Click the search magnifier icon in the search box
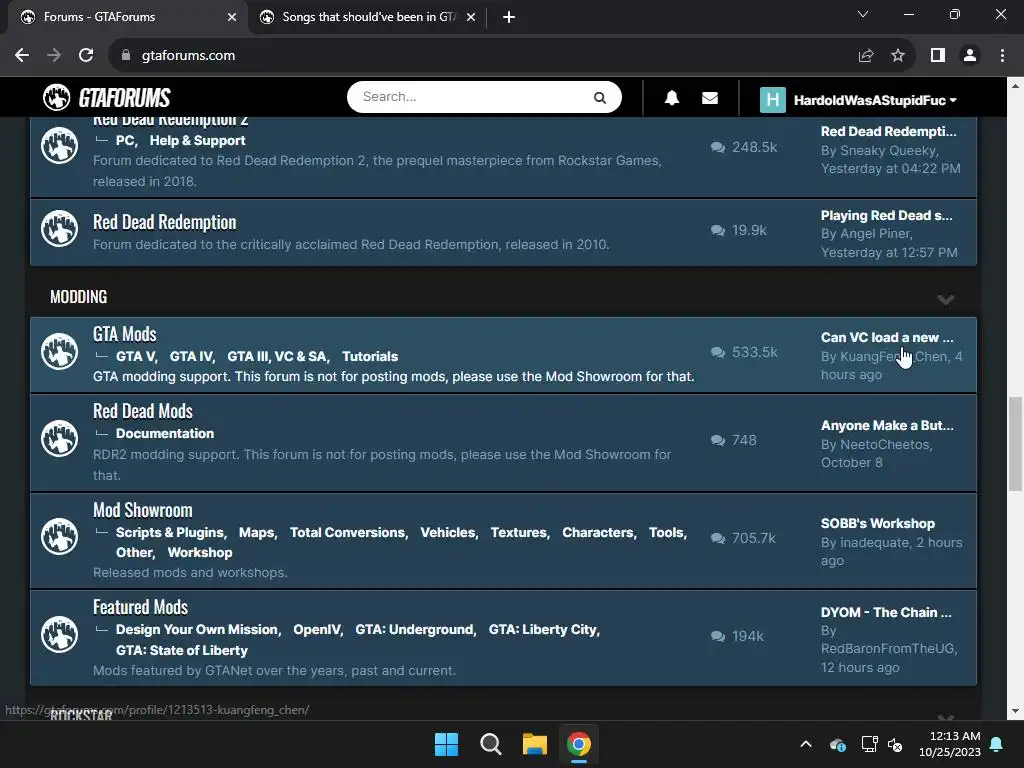 pyautogui.click(x=600, y=98)
